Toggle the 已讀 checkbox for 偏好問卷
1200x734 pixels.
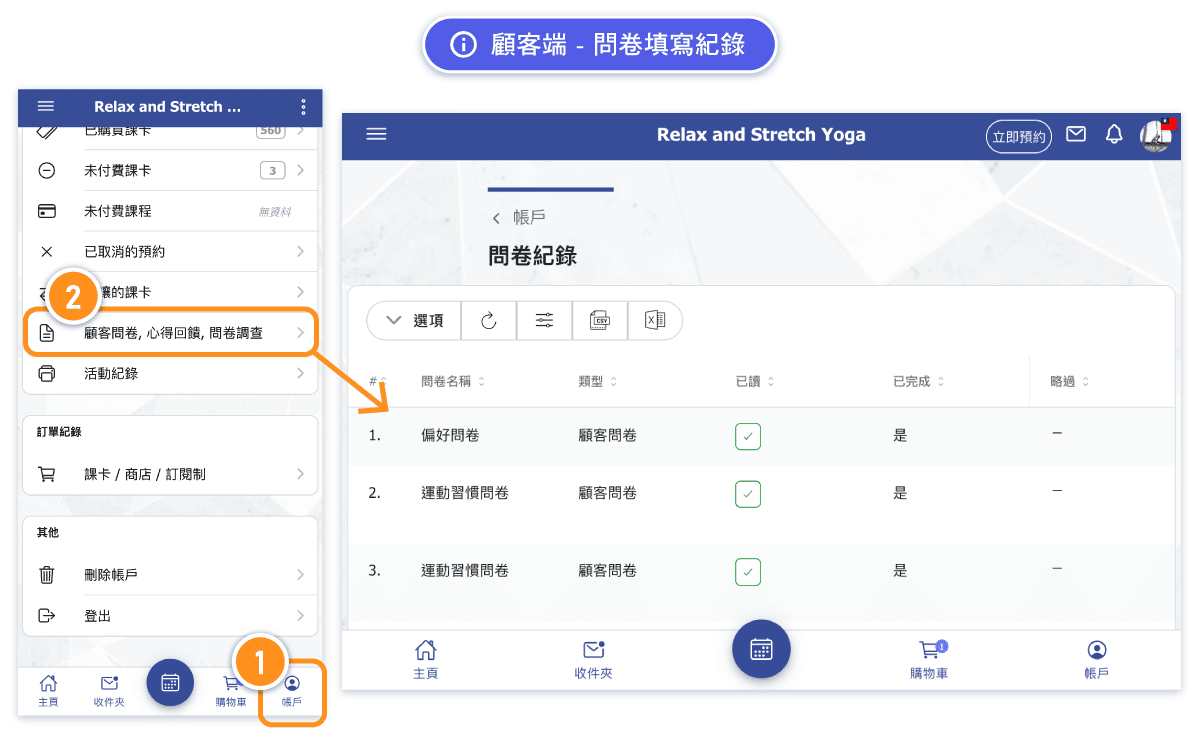click(748, 436)
